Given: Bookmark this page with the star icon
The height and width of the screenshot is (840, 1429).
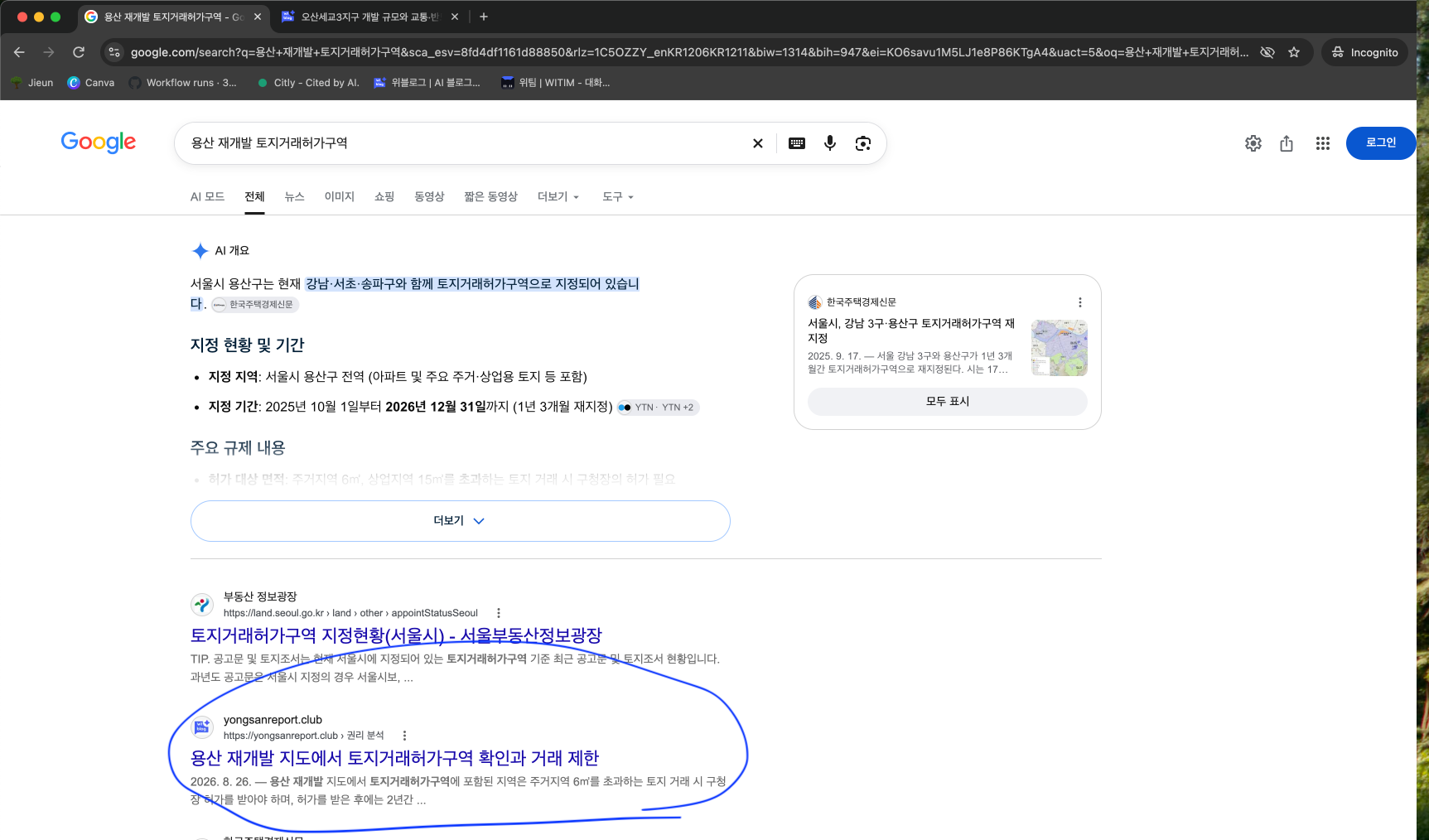Looking at the screenshot, I should coord(1294,52).
